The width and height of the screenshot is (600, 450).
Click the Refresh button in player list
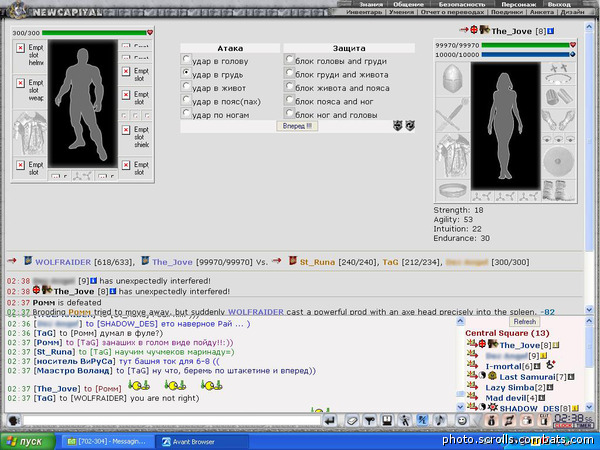(524, 321)
